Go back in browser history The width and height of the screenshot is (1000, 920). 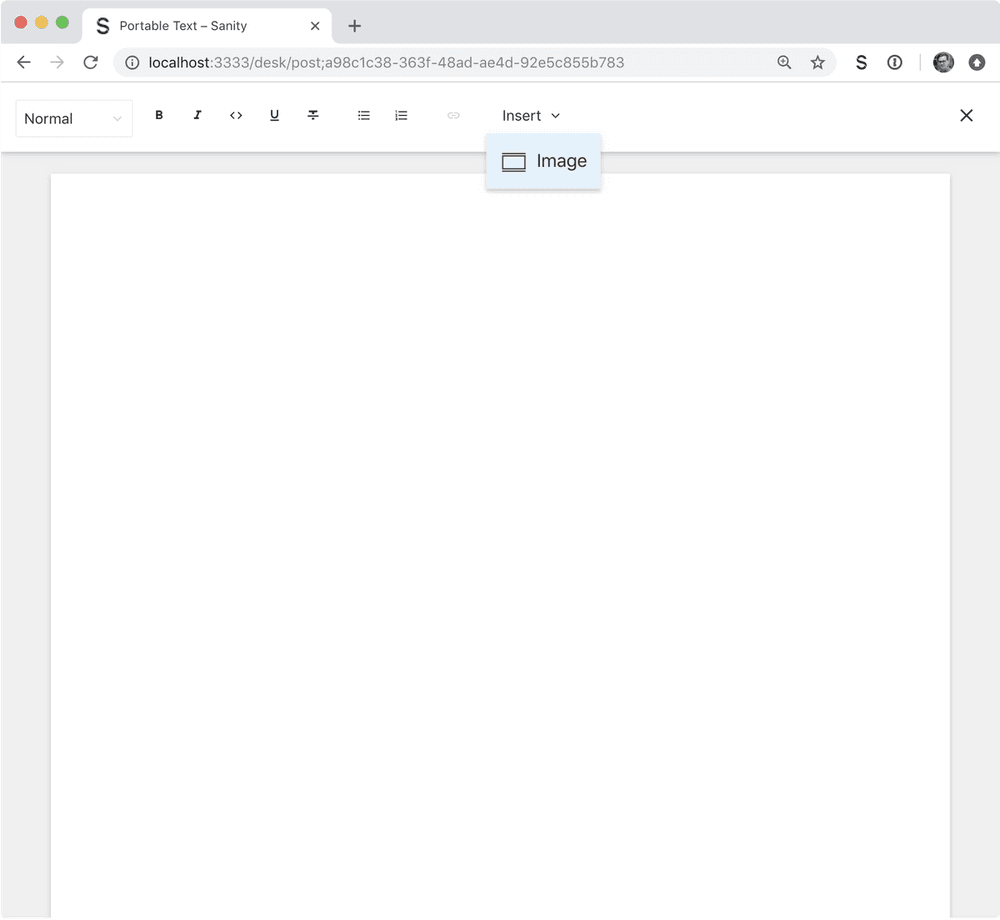pos(24,62)
